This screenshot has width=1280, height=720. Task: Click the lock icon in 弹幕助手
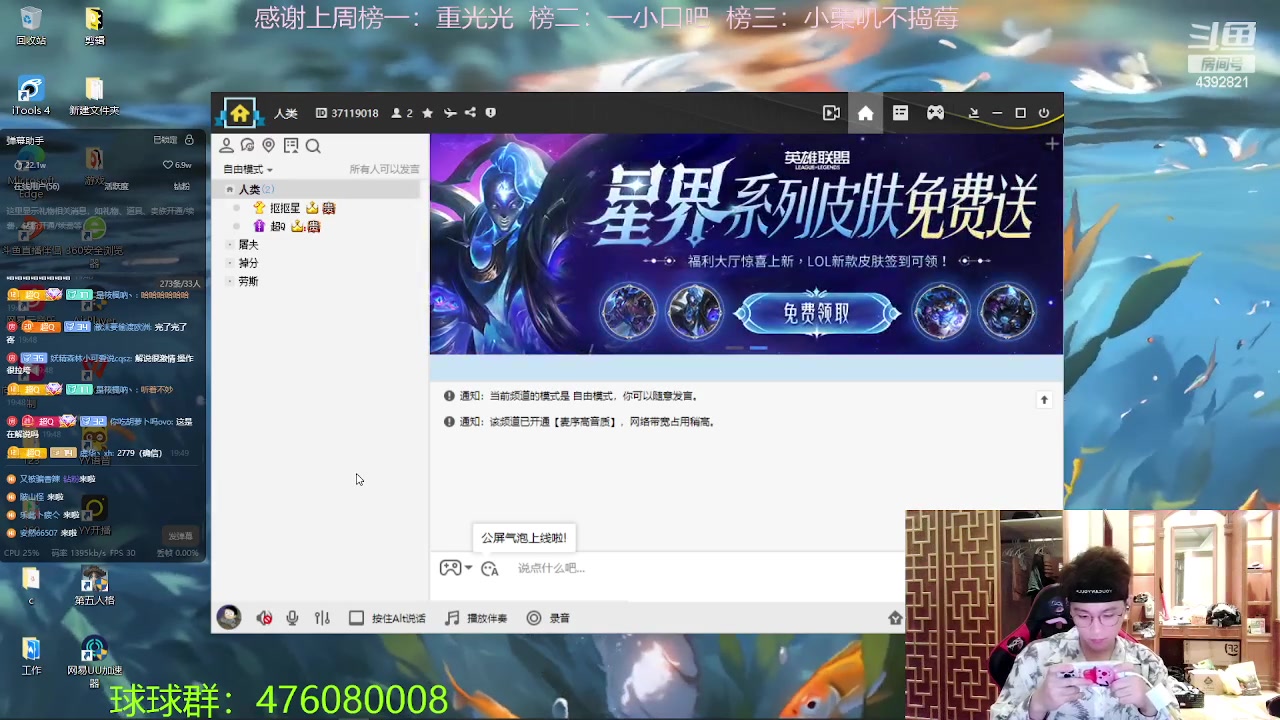[x=190, y=140]
